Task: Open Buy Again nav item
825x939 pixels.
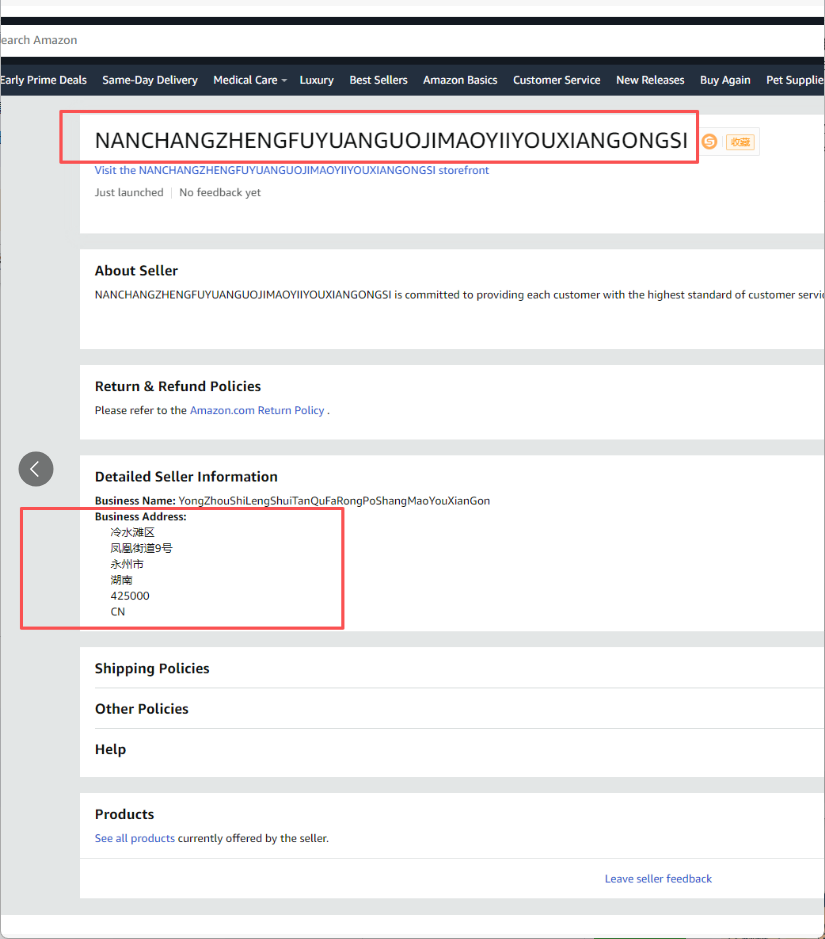Action: [725, 80]
